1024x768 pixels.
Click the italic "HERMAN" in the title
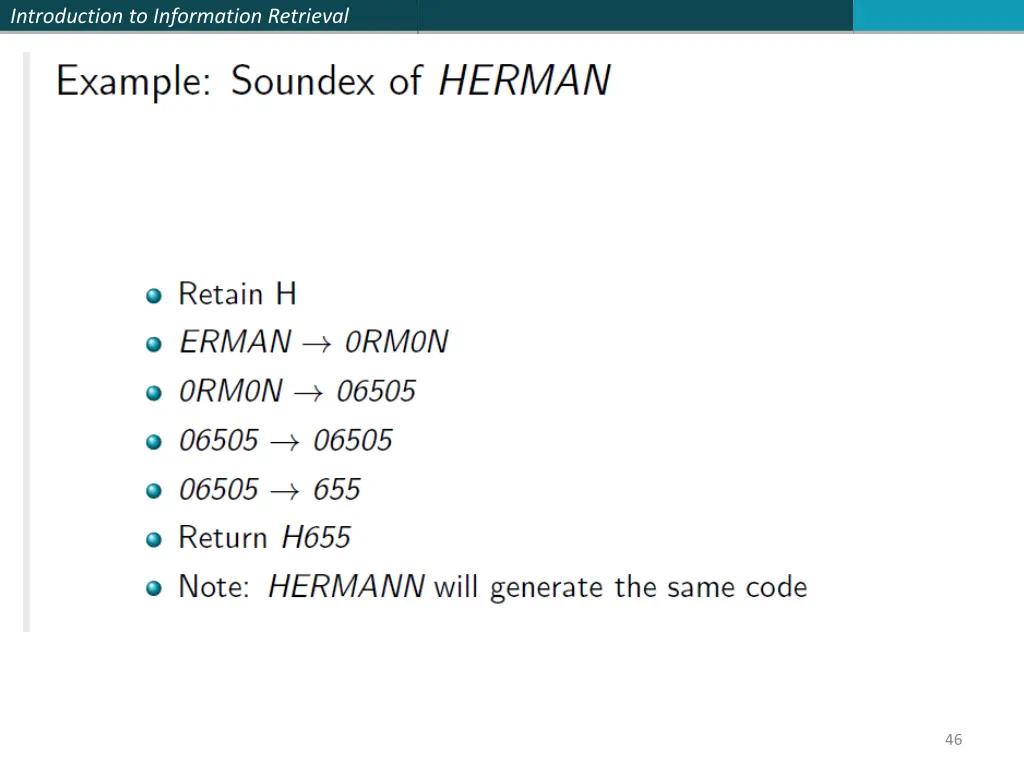(x=524, y=81)
